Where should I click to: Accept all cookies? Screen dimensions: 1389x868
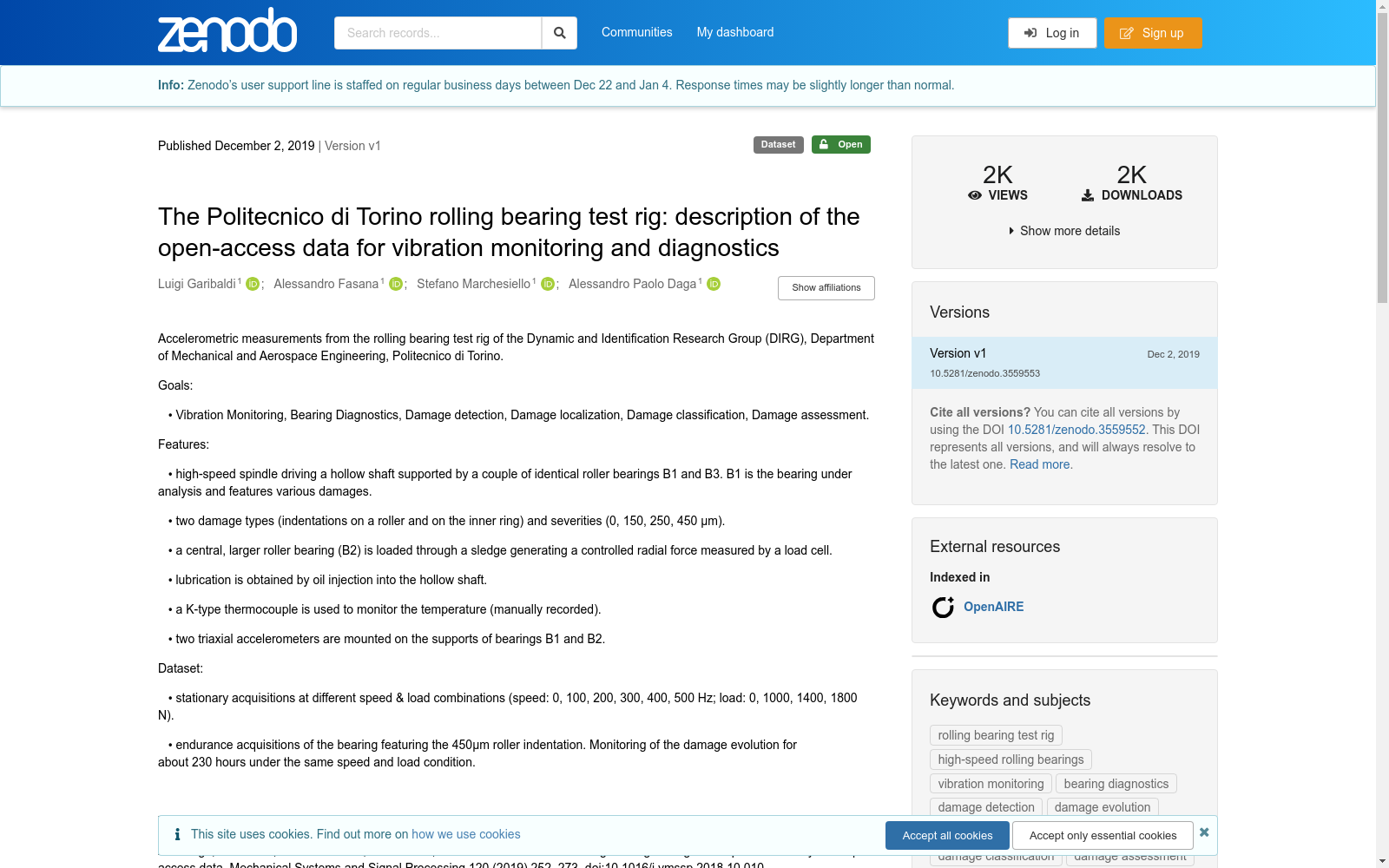click(x=947, y=836)
